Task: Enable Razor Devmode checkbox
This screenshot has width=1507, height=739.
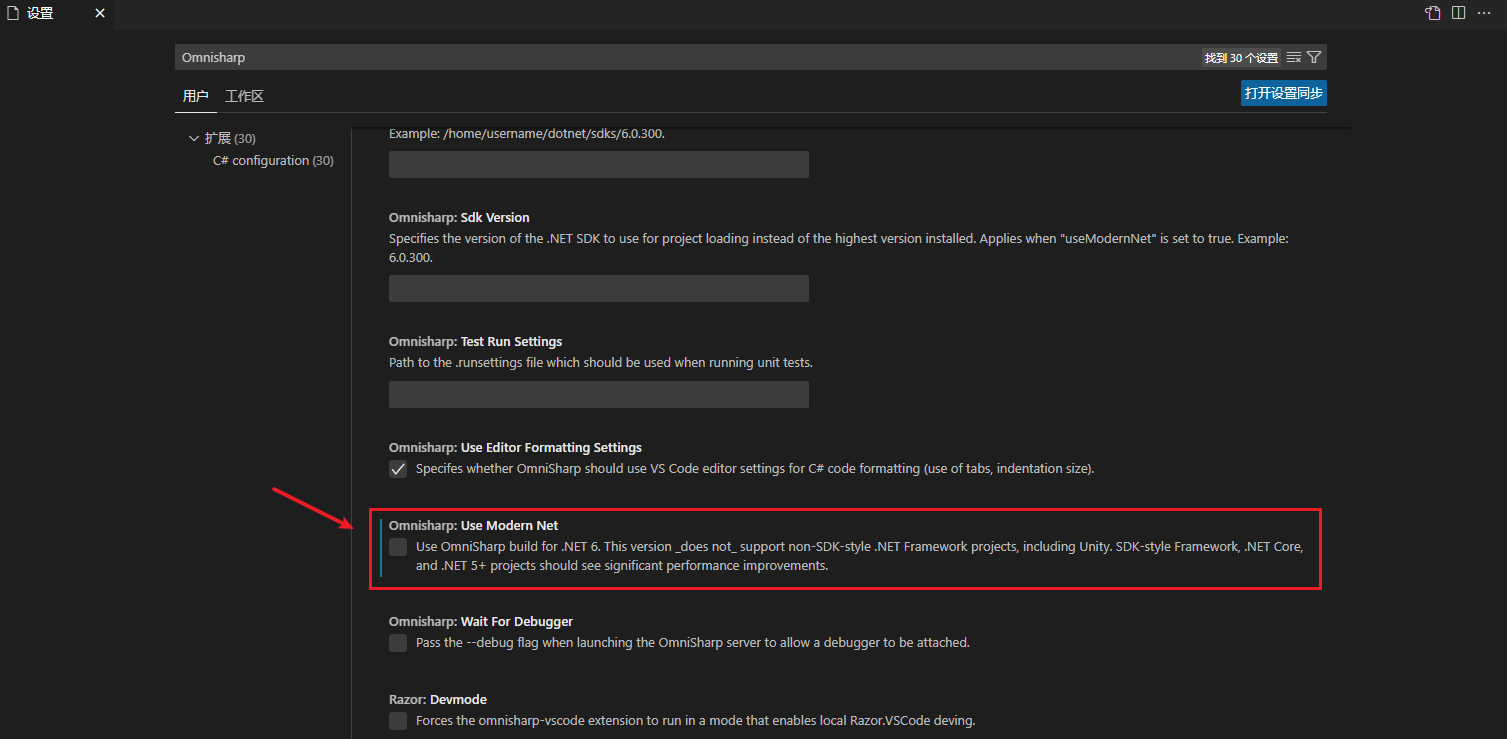Action: pos(398,721)
